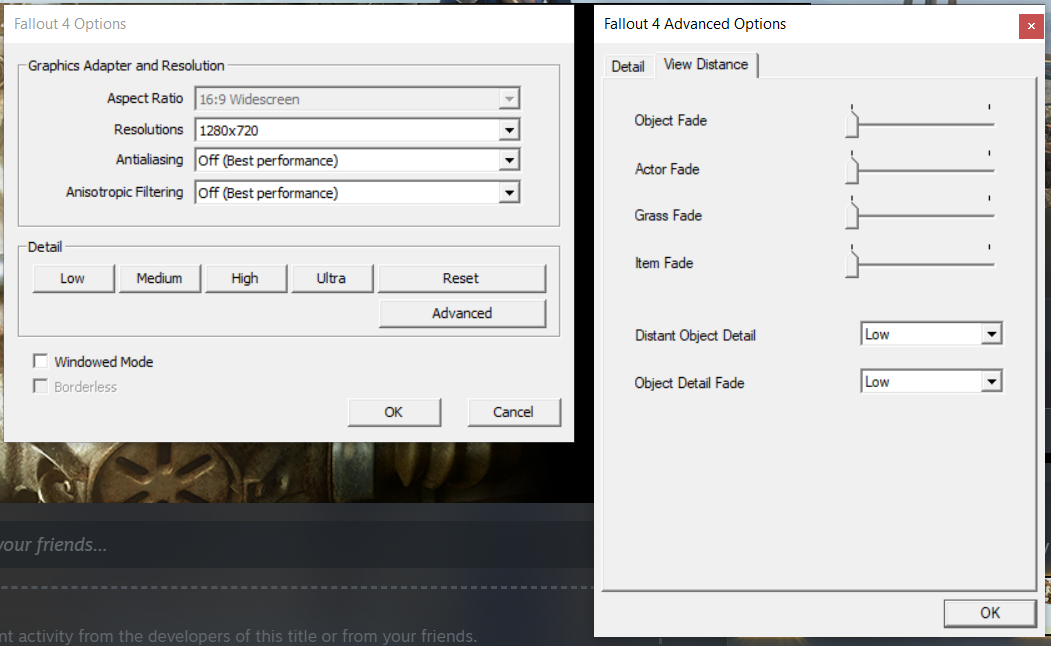
Task: Click the Reset detail button
Action: point(462,278)
